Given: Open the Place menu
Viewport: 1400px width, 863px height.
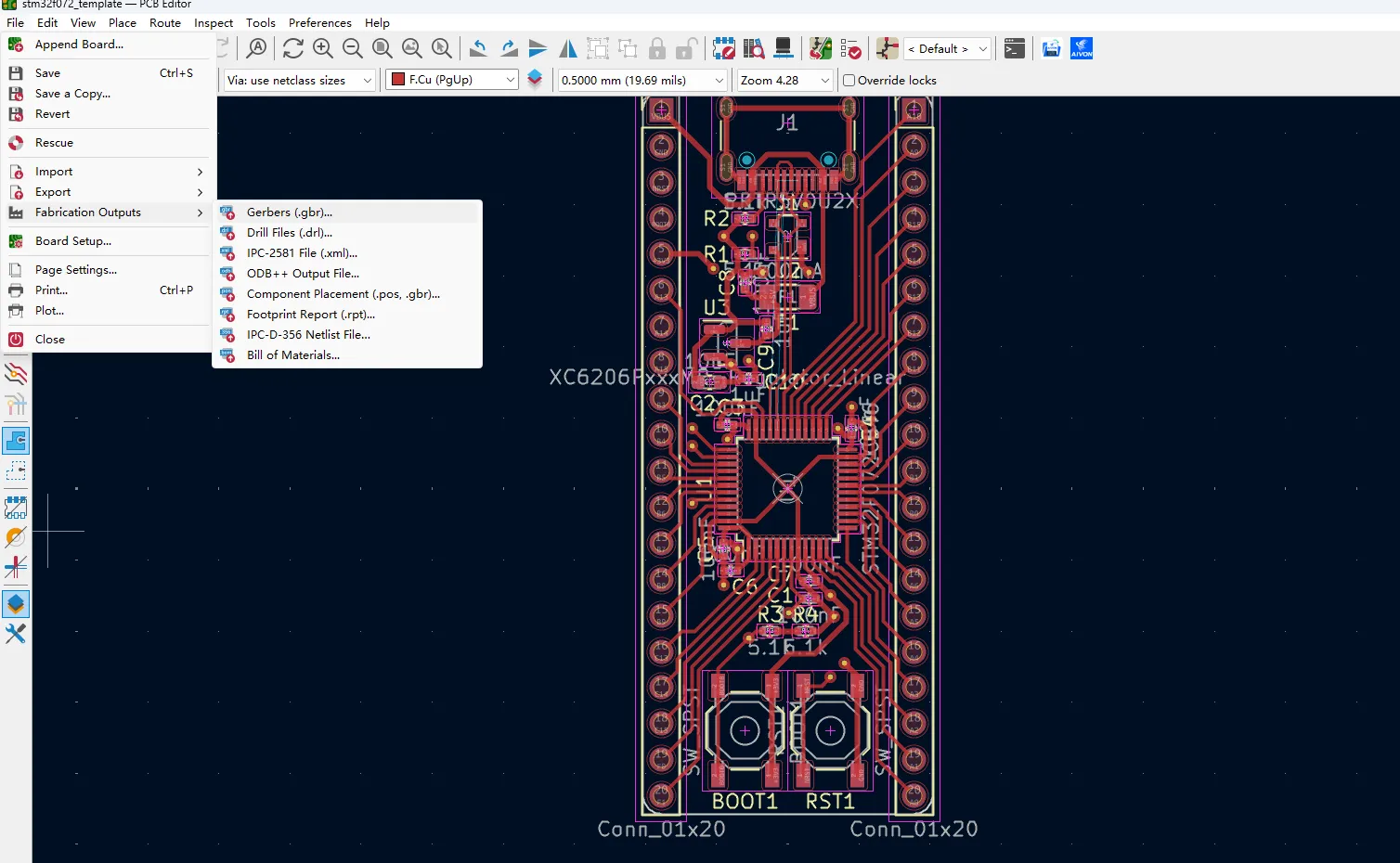Looking at the screenshot, I should 123,22.
